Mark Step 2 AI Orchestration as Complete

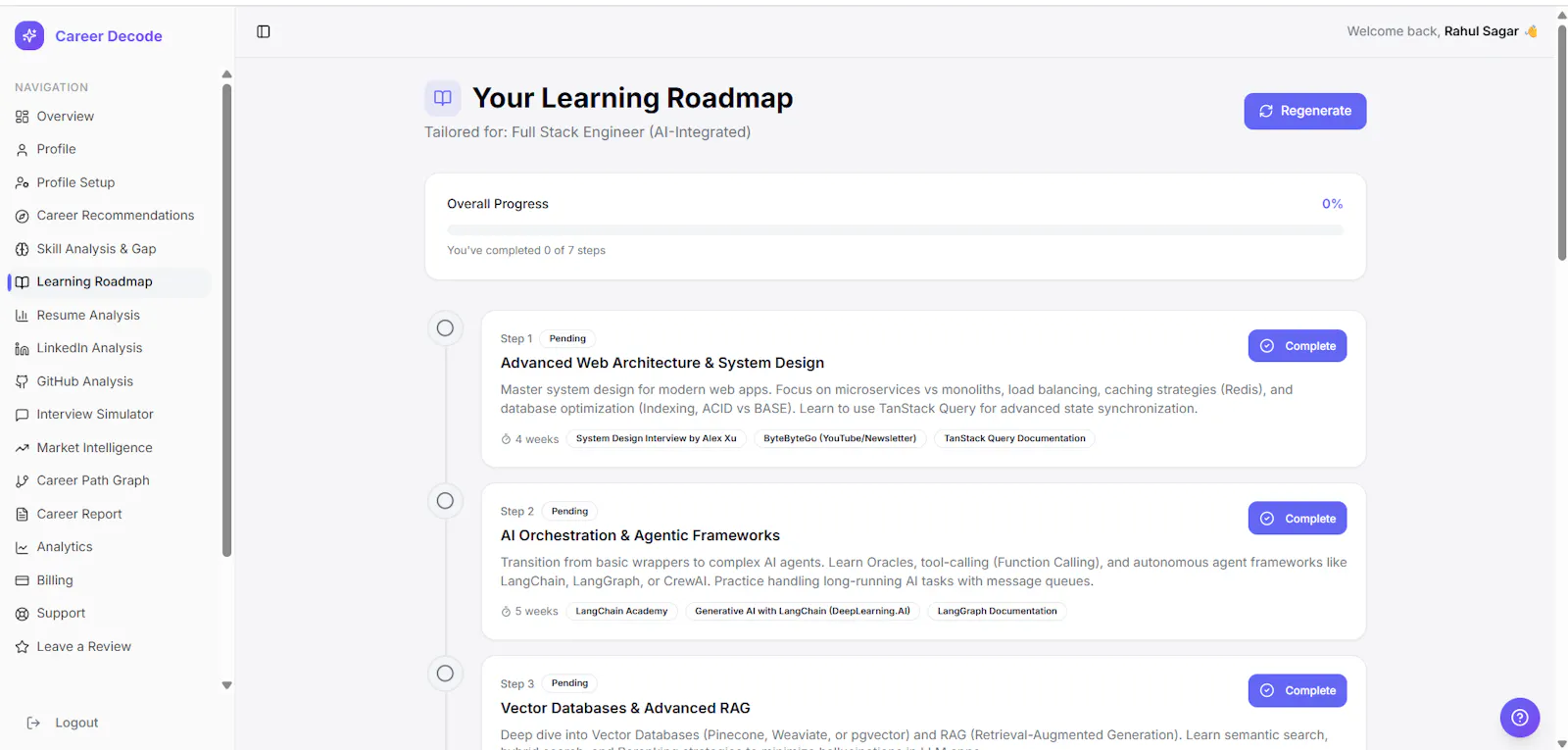click(x=1297, y=519)
